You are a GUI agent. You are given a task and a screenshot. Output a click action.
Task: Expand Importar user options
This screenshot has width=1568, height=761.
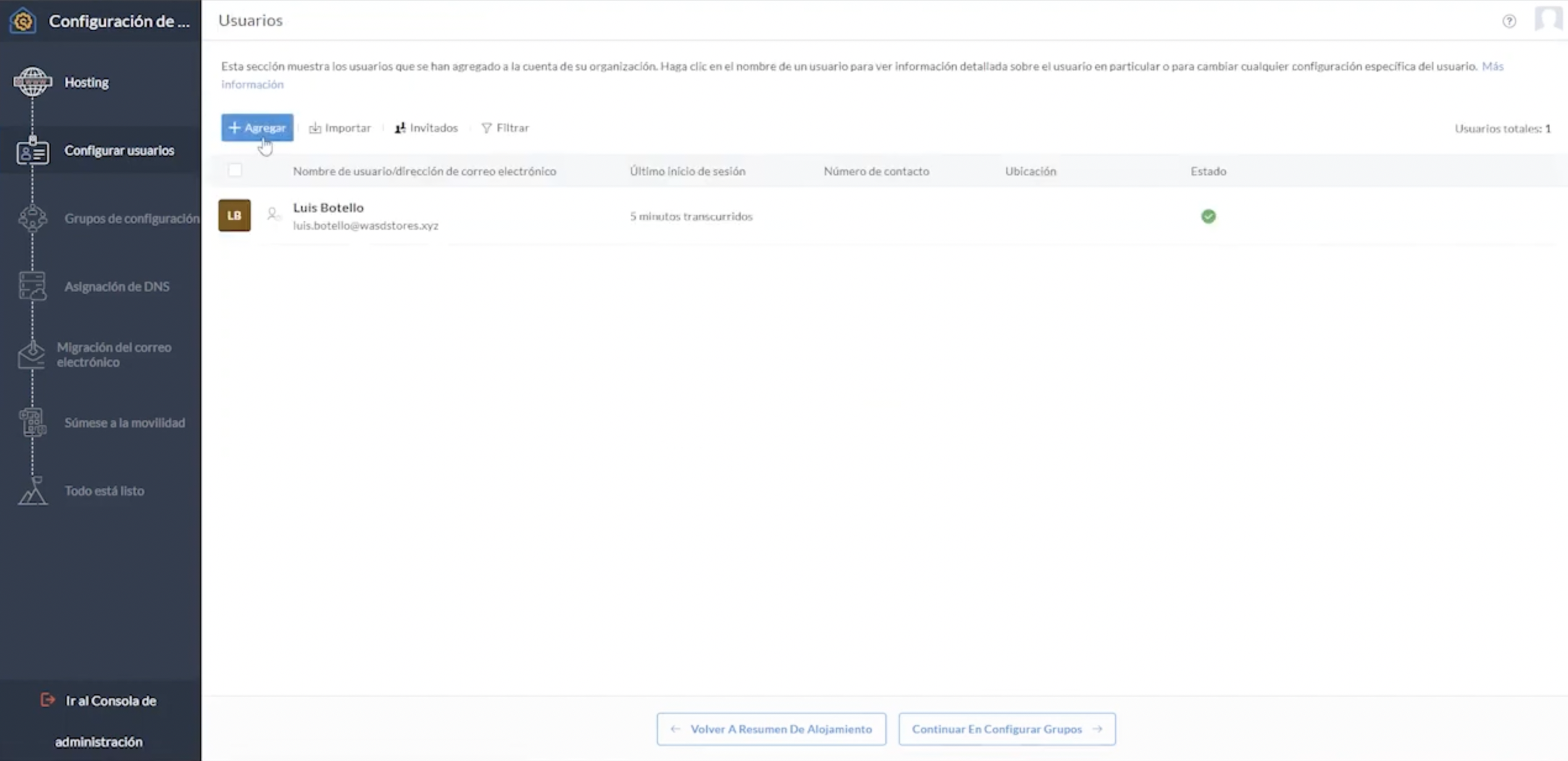(x=340, y=128)
